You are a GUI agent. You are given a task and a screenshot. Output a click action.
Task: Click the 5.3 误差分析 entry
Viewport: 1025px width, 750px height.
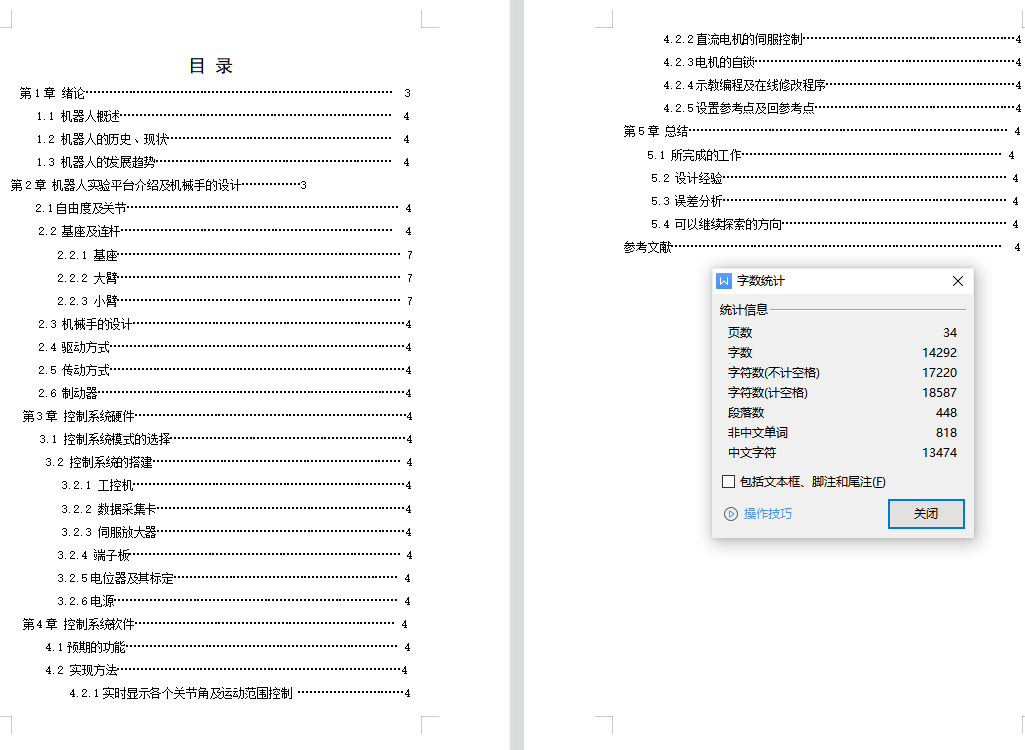click(x=835, y=201)
